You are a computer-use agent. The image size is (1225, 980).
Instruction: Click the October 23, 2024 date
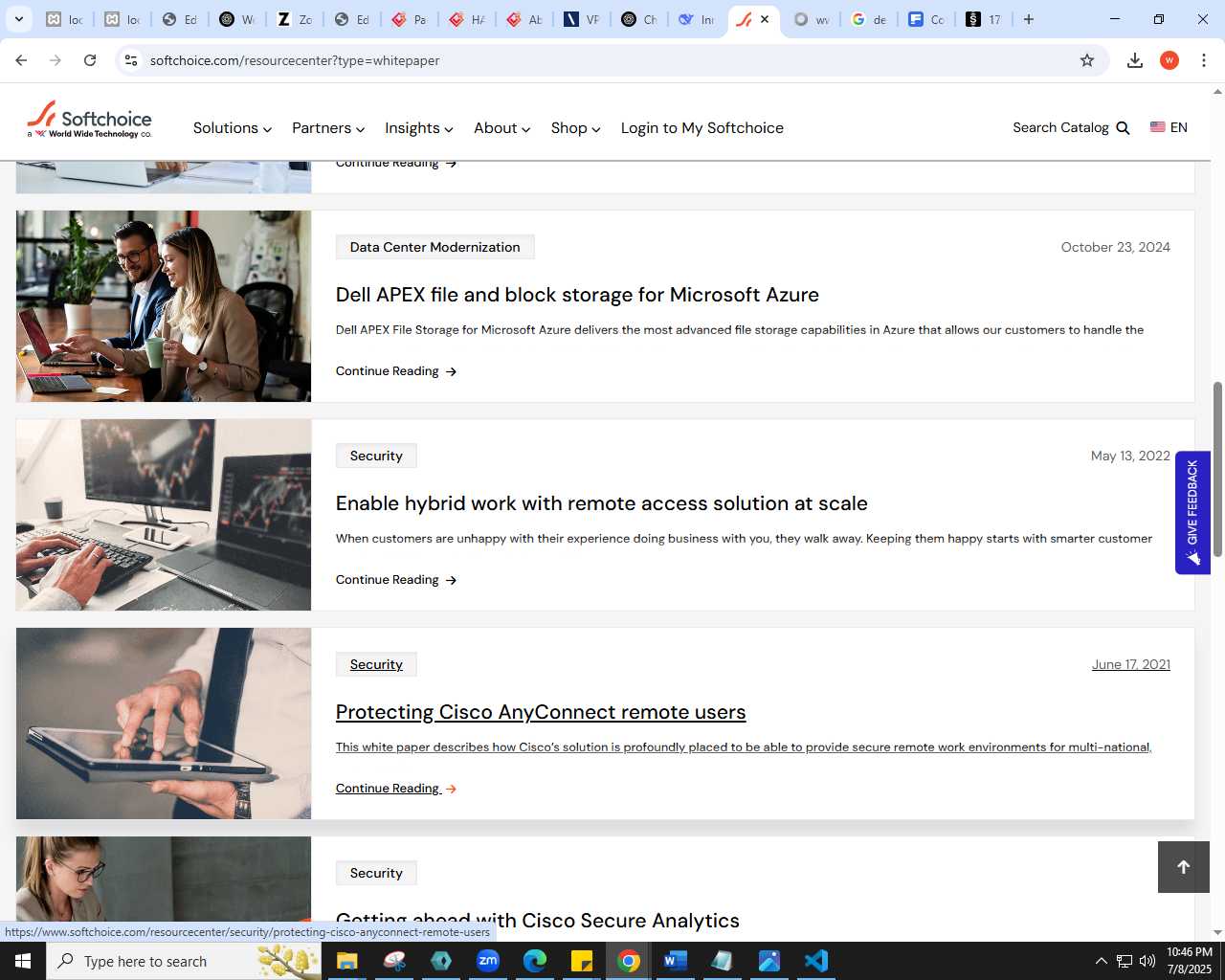point(1115,247)
